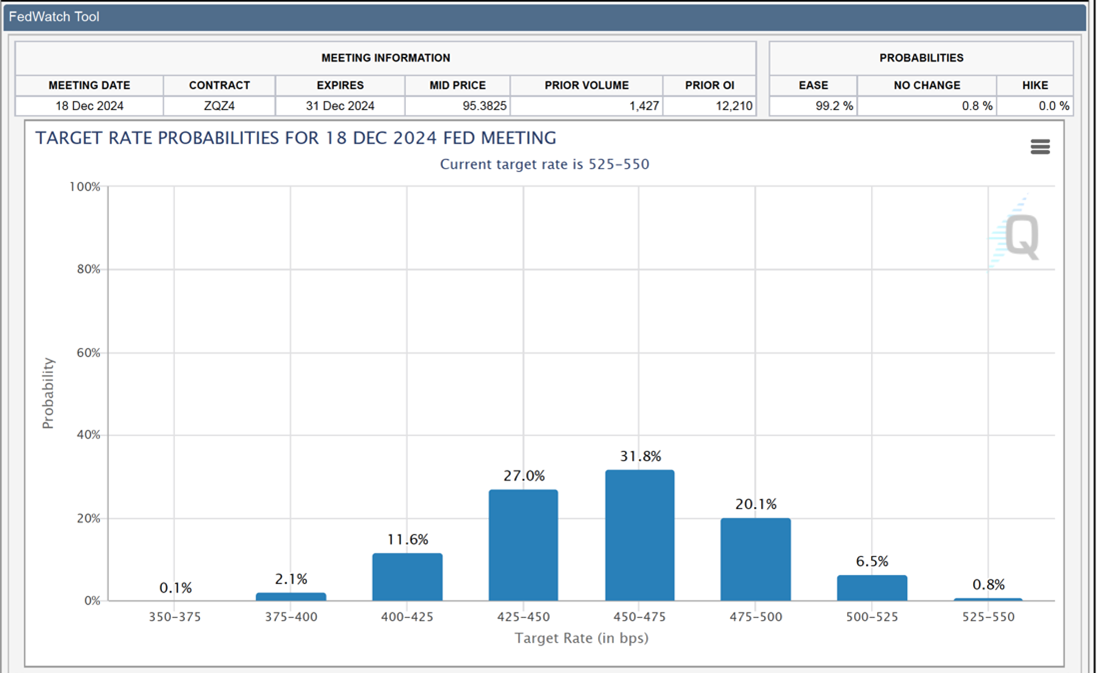Screen dimensions: 1100x673
Task: Click the 27.0% data label
Action: click(524, 476)
